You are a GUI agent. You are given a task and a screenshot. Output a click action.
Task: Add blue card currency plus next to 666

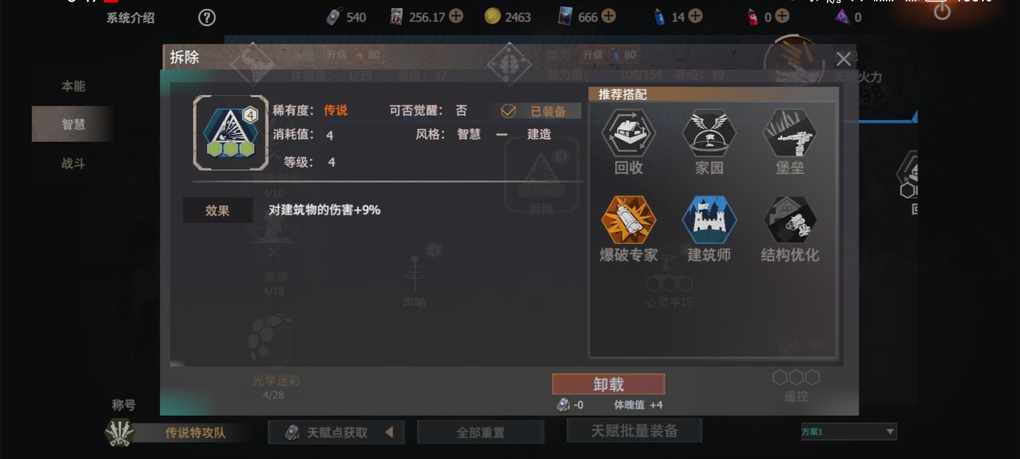point(608,17)
